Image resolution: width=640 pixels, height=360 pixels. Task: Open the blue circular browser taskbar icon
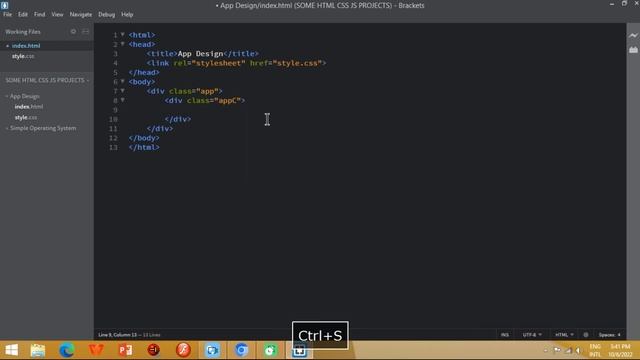coord(241,350)
